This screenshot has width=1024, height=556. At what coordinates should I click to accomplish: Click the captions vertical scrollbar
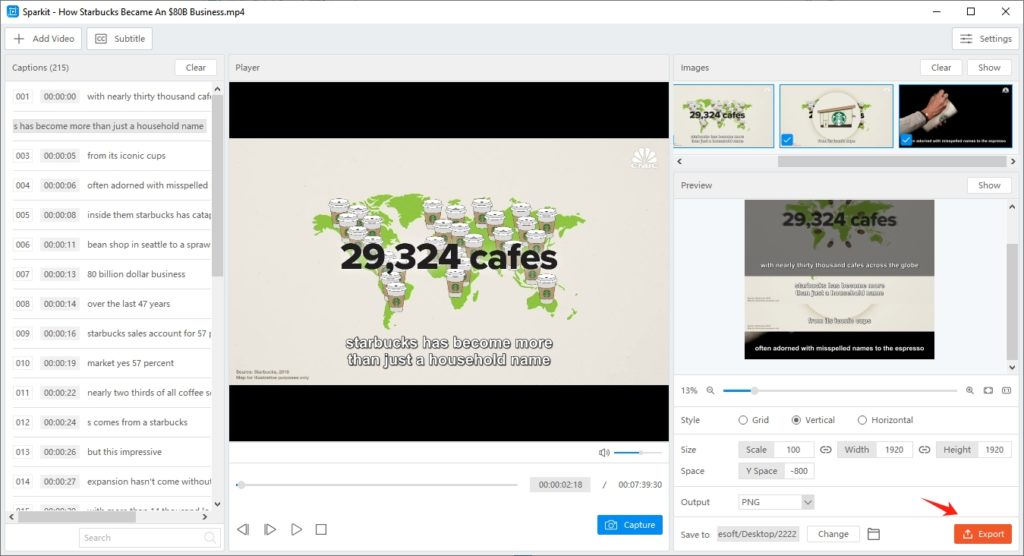point(217,186)
